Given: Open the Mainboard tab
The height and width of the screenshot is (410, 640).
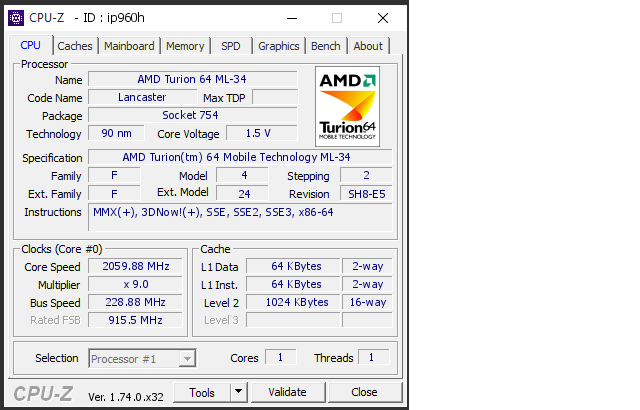Looking at the screenshot, I should [129, 46].
